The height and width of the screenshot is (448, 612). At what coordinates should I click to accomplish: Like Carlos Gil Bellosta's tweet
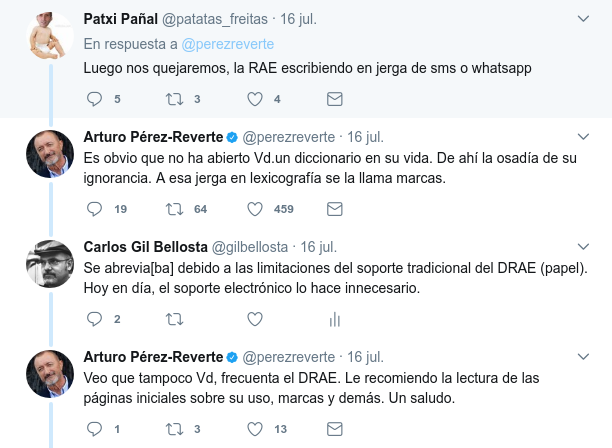coord(254,319)
